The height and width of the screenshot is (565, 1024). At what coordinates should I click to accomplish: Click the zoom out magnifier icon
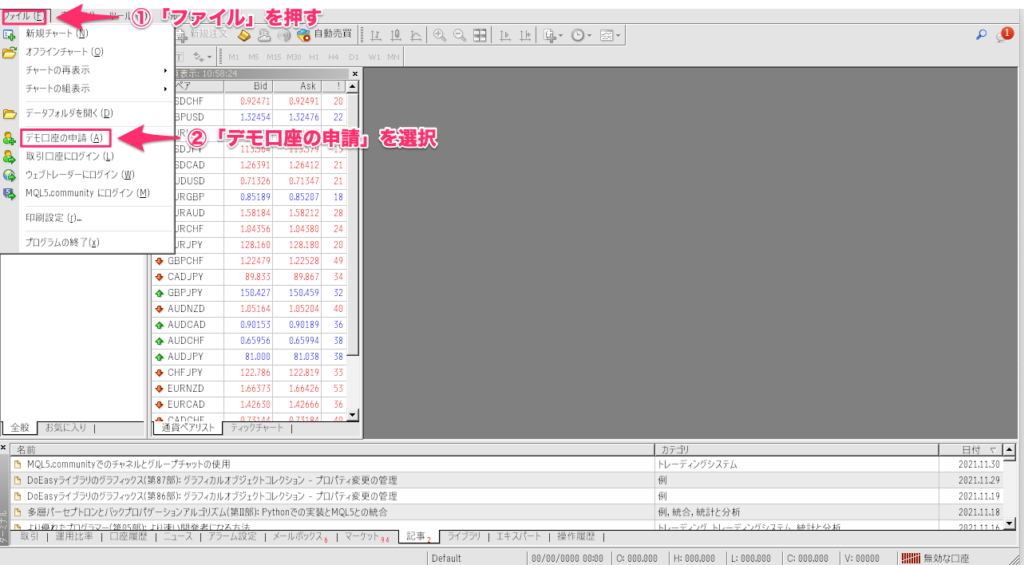pos(459,35)
